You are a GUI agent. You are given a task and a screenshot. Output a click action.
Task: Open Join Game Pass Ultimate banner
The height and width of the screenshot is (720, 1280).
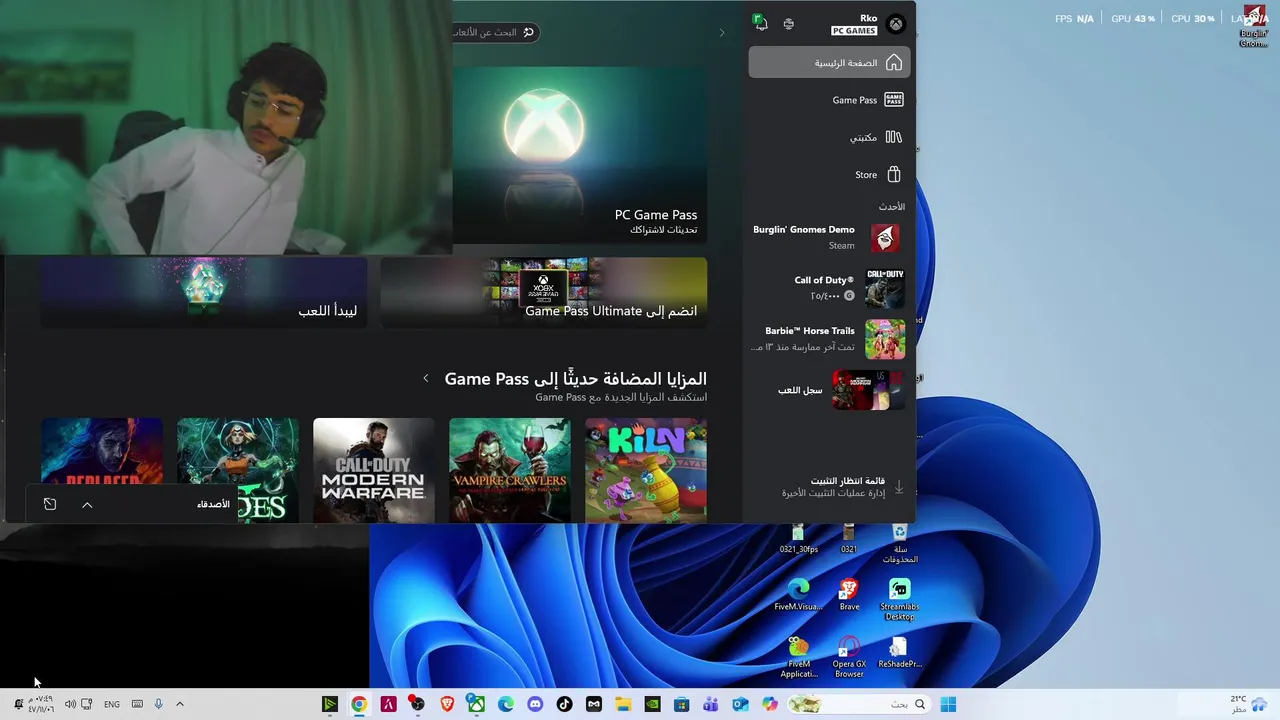(544, 292)
